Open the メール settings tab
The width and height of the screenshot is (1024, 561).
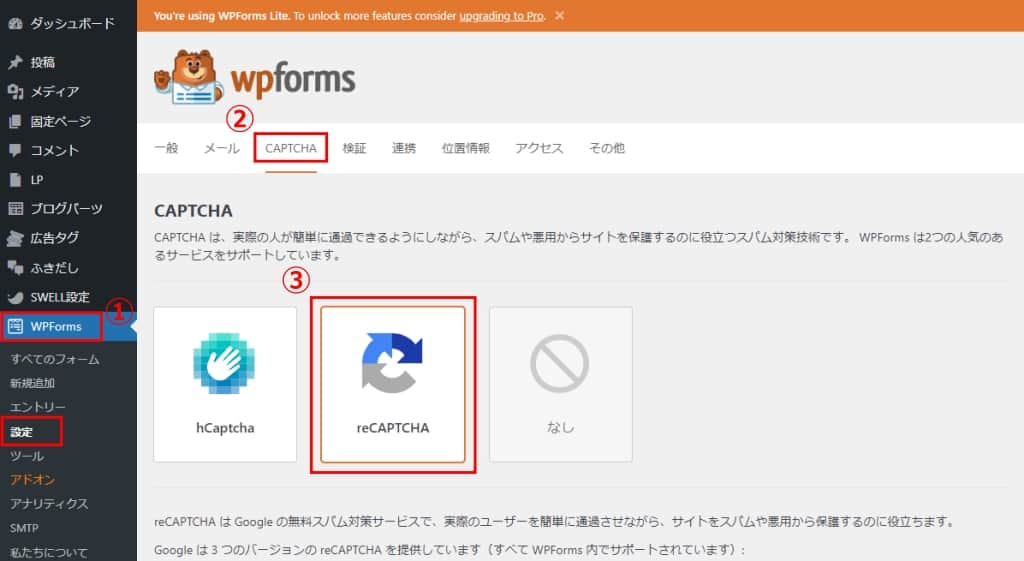[x=222, y=148]
